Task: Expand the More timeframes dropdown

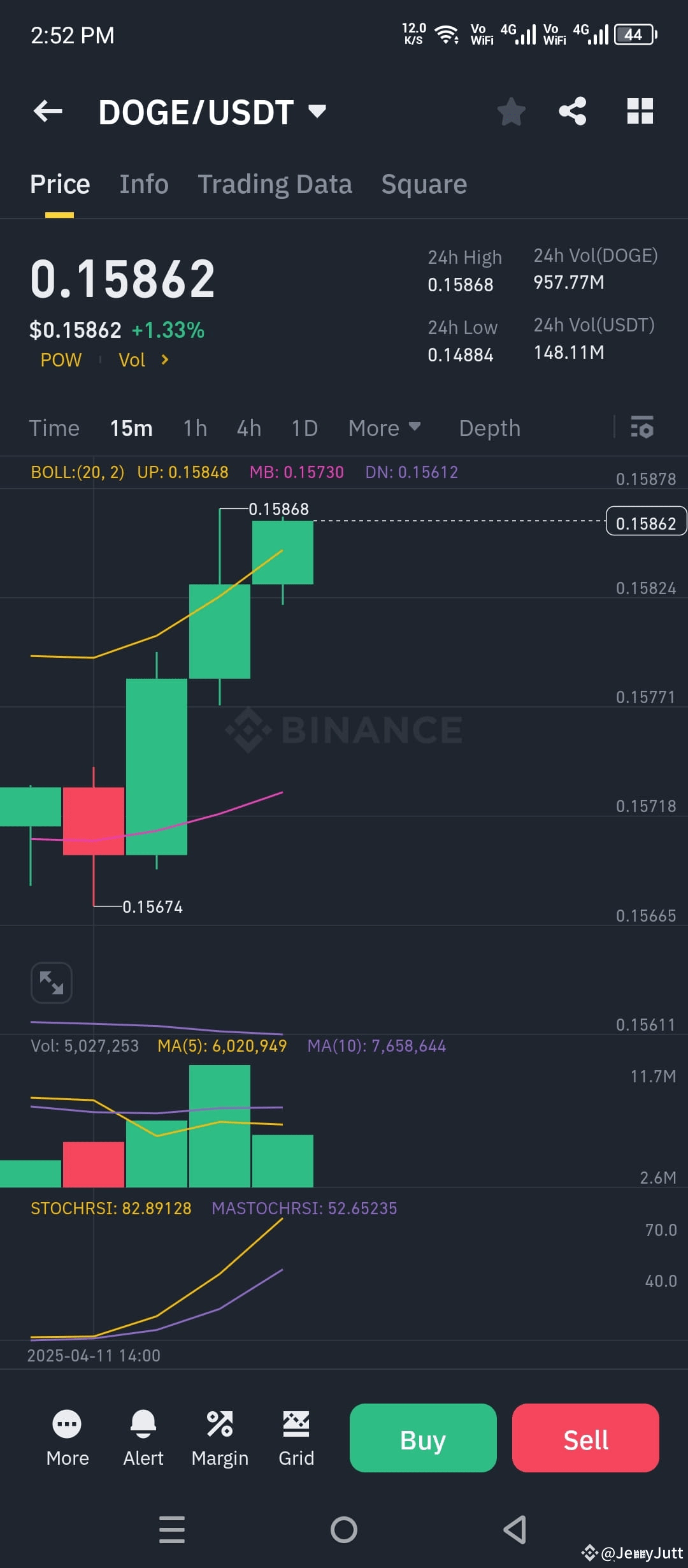Action: pos(385,428)
